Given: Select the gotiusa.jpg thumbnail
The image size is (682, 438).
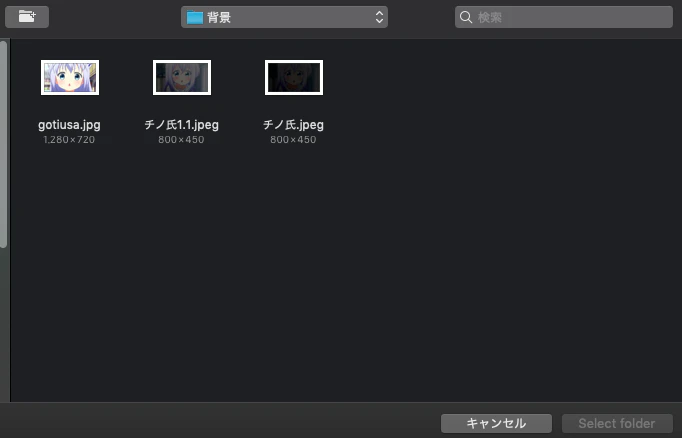Looking at the screenshot, I should (70, 77).
